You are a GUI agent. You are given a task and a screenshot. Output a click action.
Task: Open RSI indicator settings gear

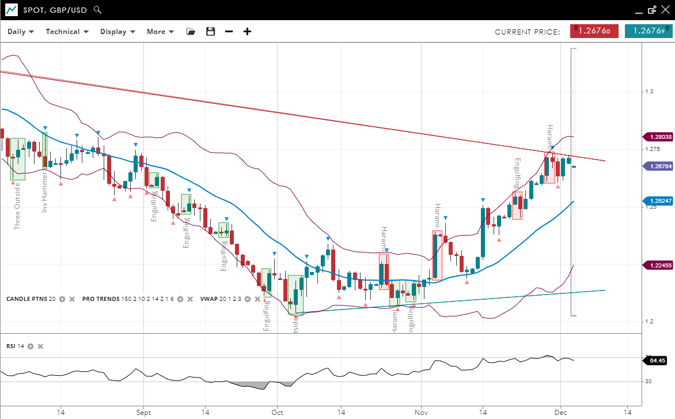(x=30, y=346)
